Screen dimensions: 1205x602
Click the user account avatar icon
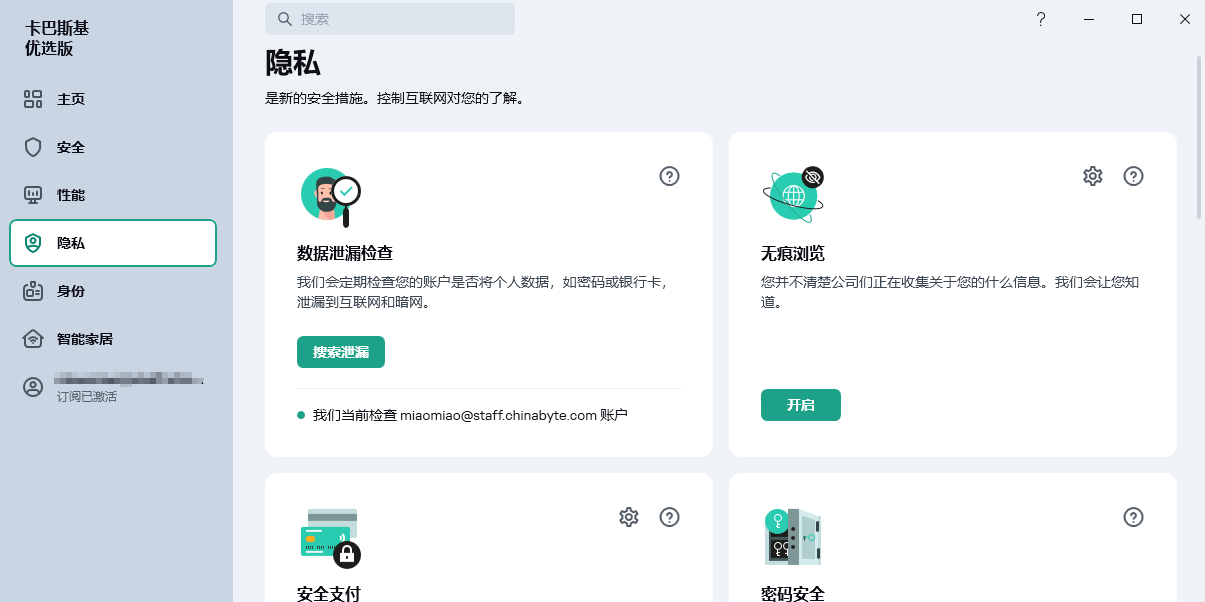click(33, 387)
